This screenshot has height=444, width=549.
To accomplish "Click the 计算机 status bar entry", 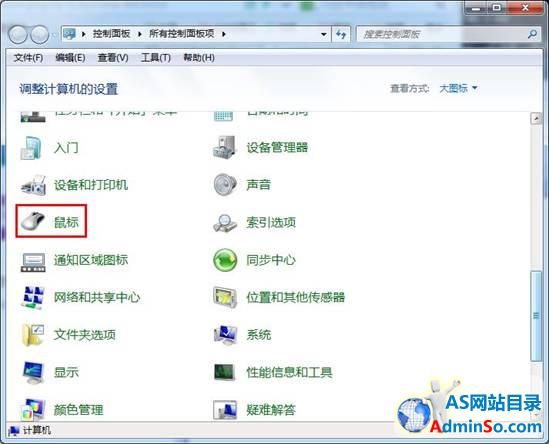I will (x=30, y=430).
